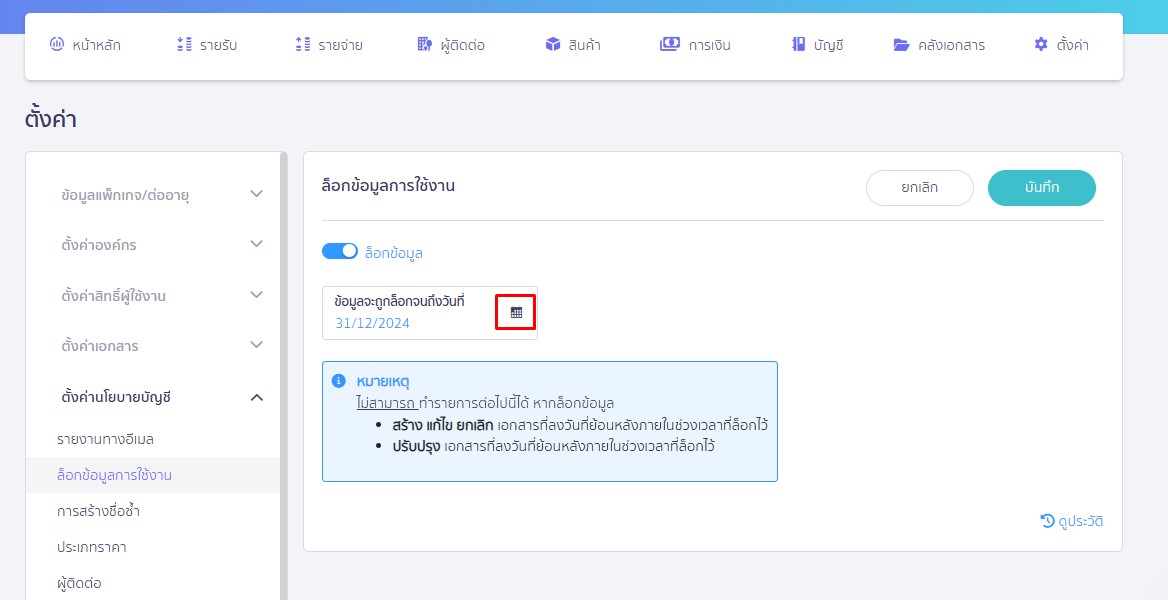The image size is (1168, 600).
Task: Toggle the ล็อกข้อมูล switch
Action: pyautogui.click(x=340, y=252)
